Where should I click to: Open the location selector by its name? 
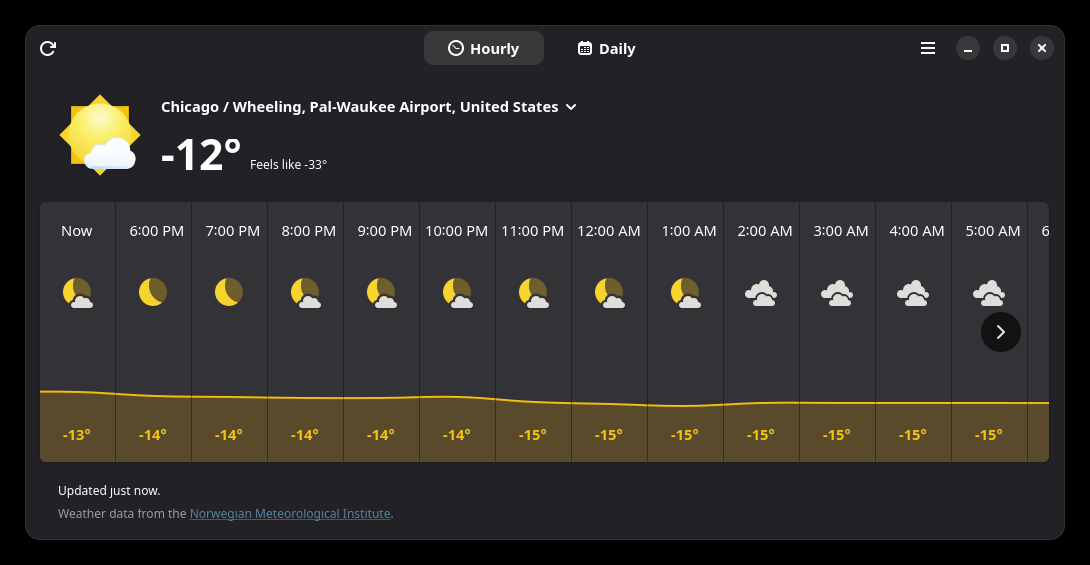[x=359, y=107]
